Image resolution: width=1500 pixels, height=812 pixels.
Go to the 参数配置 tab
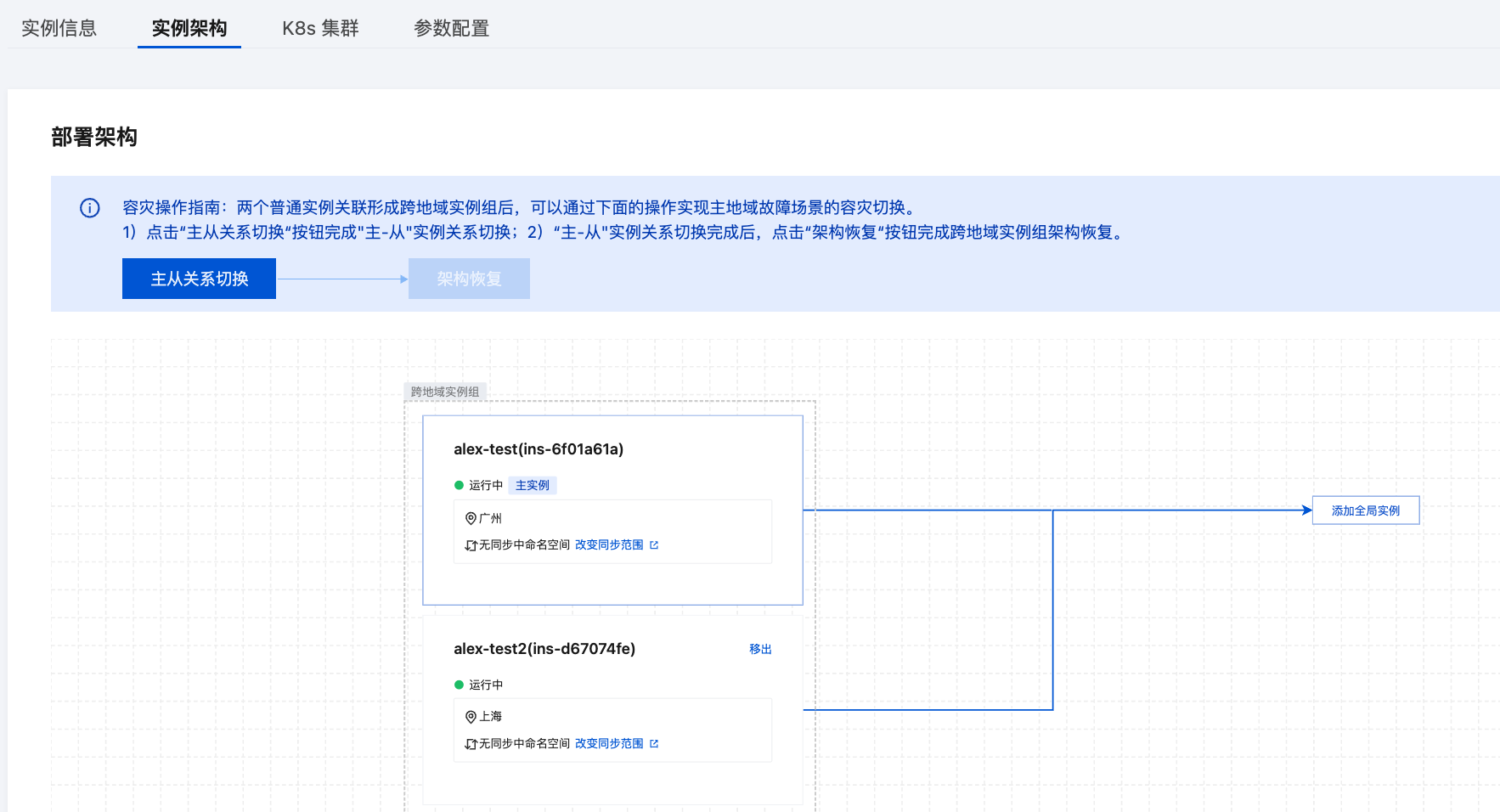[x=451, y=28]
